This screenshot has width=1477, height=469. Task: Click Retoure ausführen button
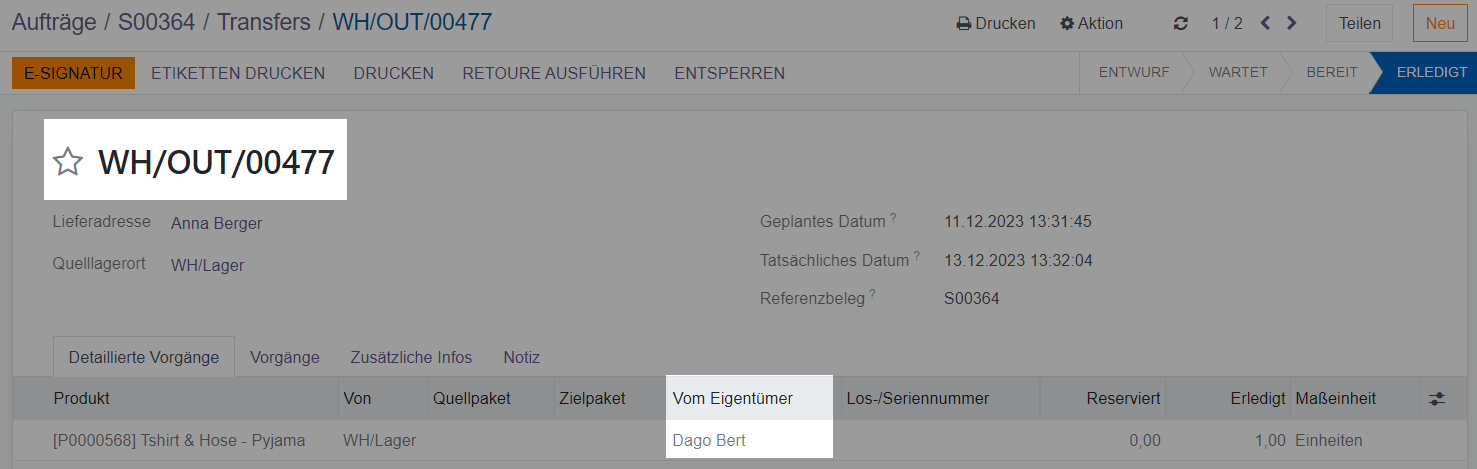click(x=554, y=73)
